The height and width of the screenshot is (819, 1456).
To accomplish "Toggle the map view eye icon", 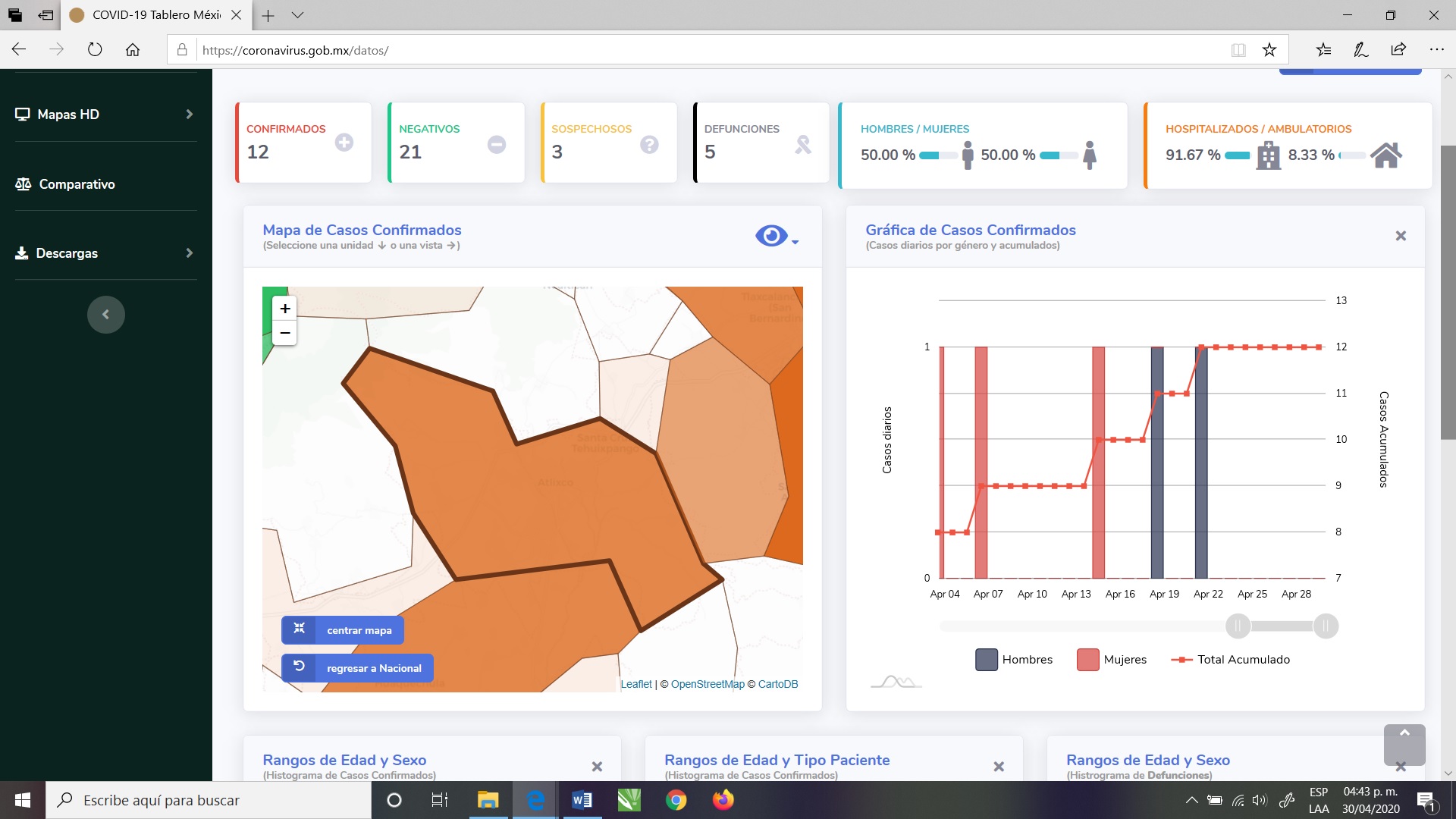I will (771, 236).
